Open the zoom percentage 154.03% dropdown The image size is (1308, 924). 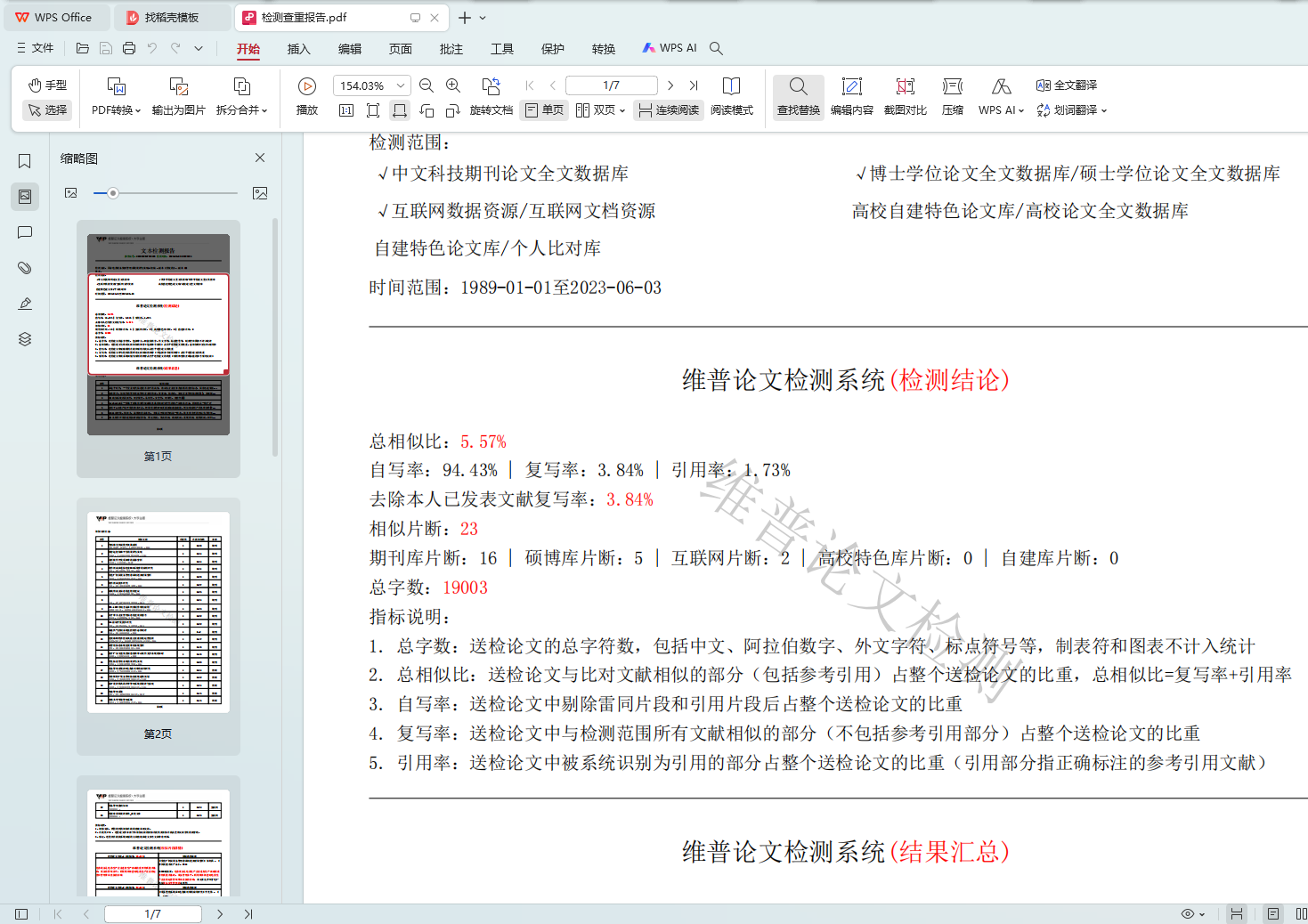click(401, 85)
